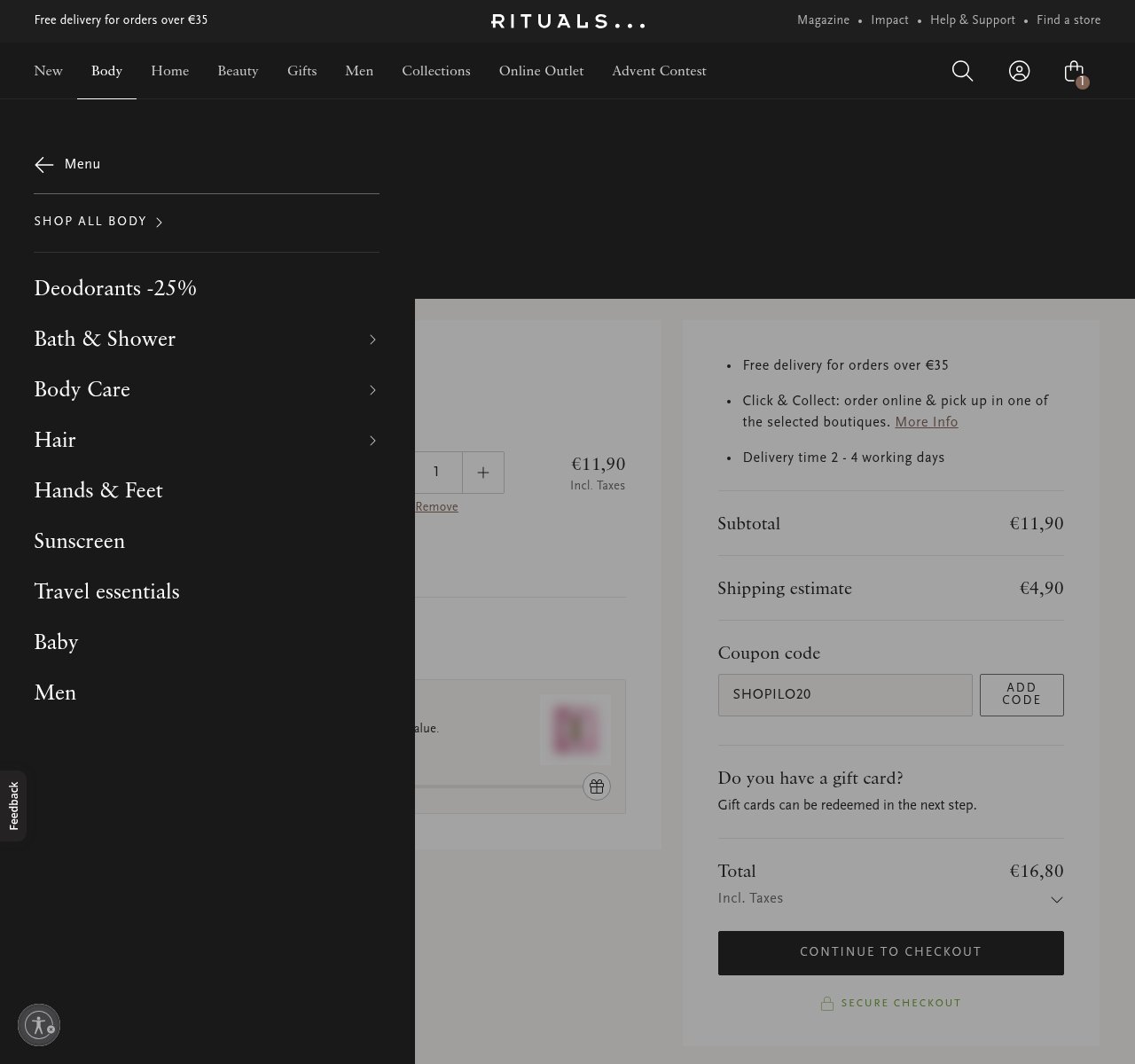
Task: Click the back arrow next to Menu
Action: (x=44, y=164)
